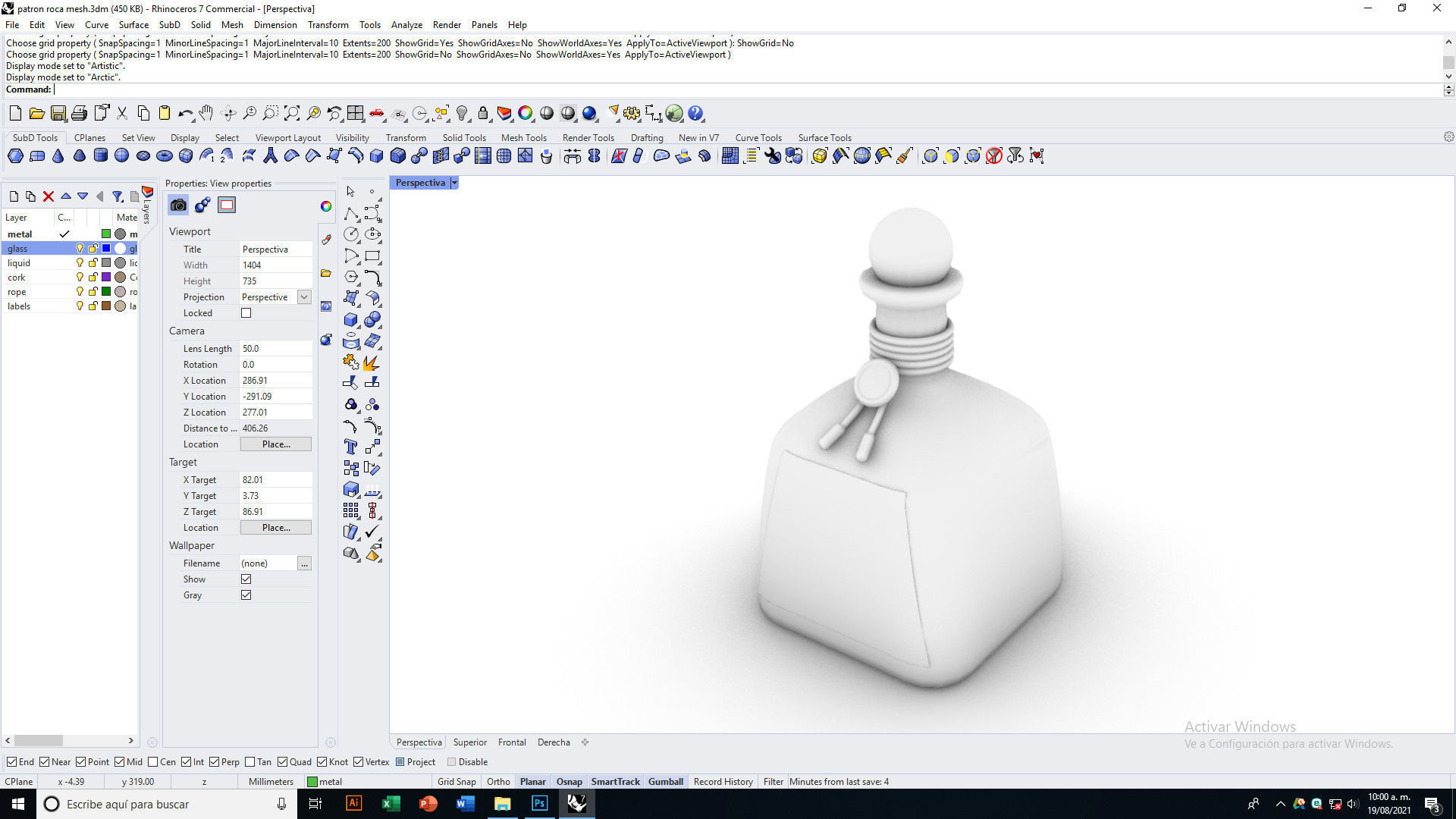The height and width of the screenshot is (819, 1456).
Task: Enable the Cen osnap checkbox
Action: (x=153, y=762)
